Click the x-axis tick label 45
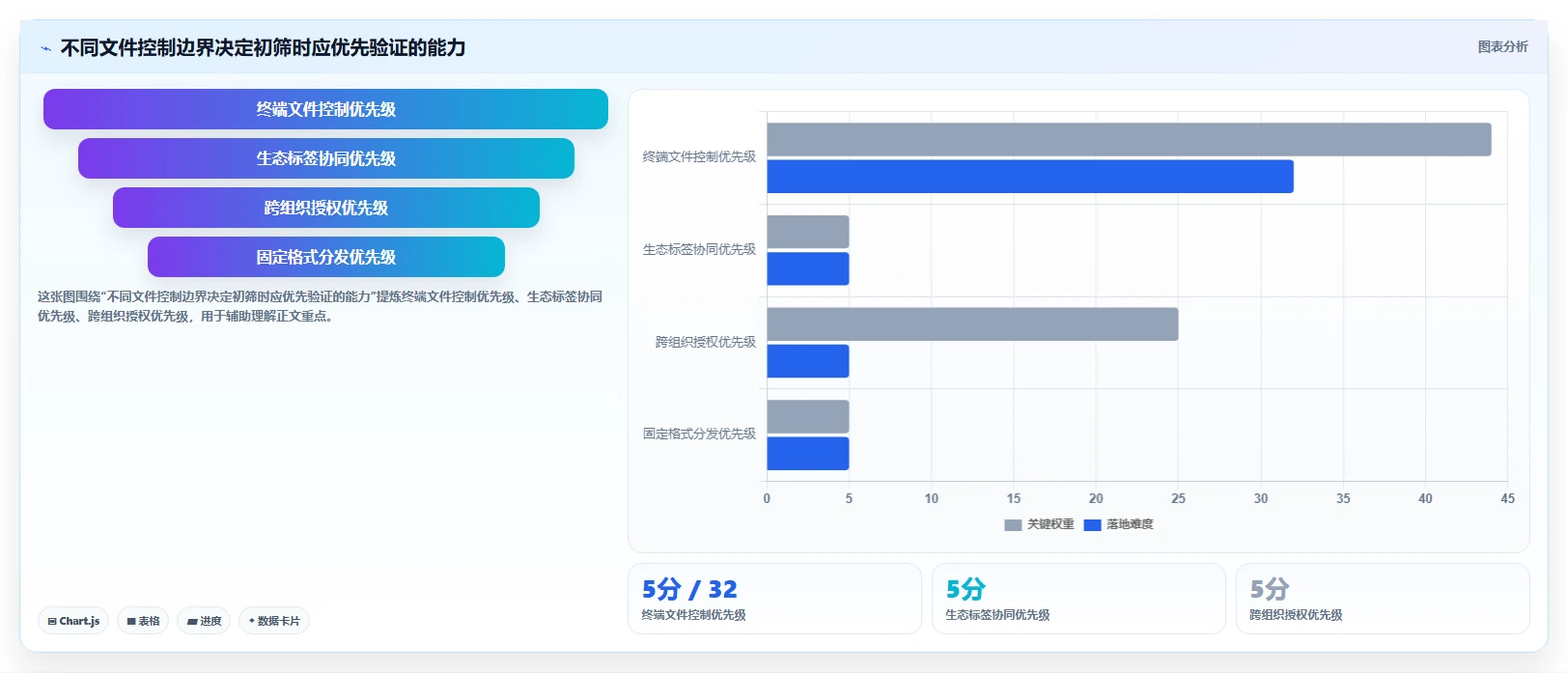Screen dimensions: 1568x673 [x=1507, y=498]
